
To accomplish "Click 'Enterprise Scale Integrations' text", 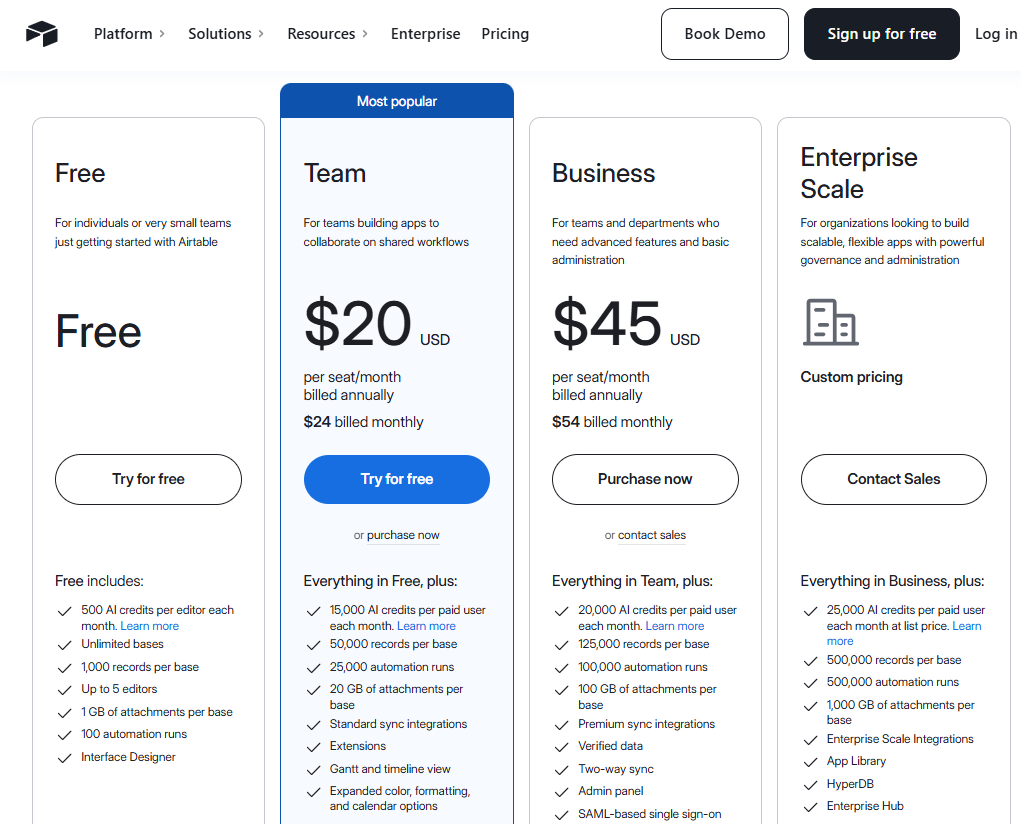I will point(900,739).
